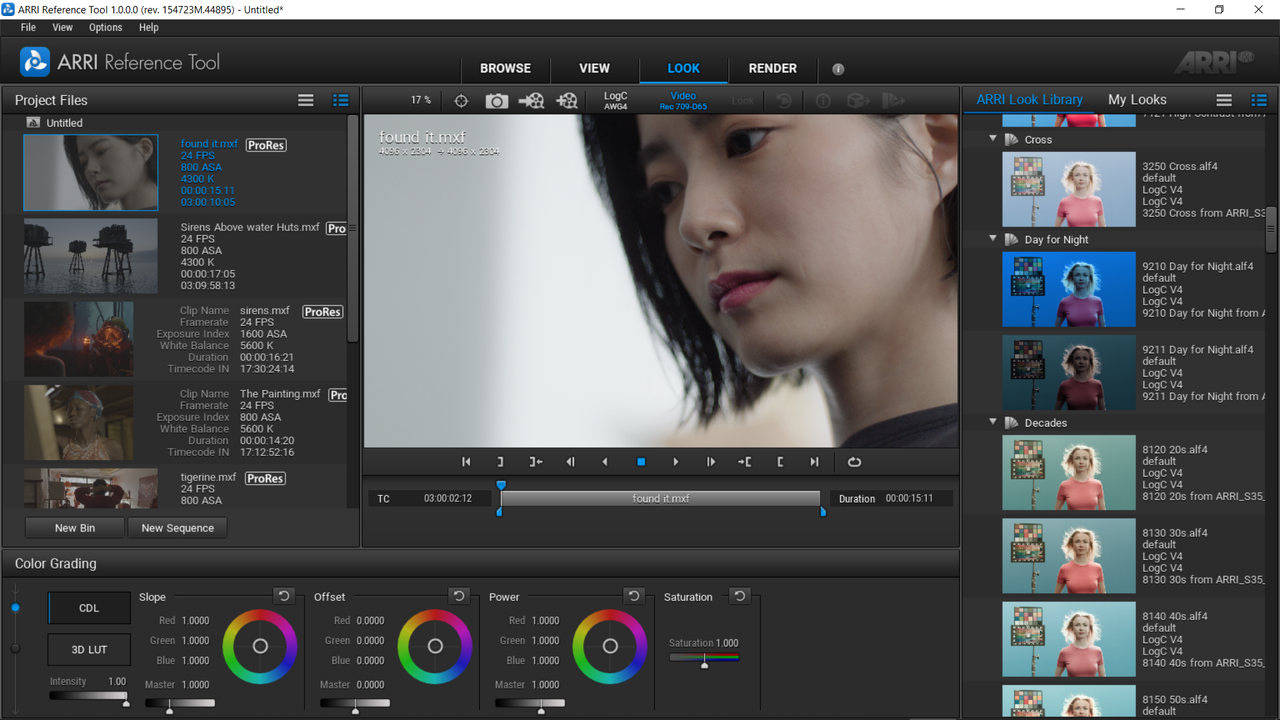1280x720 pixels.
Task: Create a New Sequence
Action: [178, 528]
